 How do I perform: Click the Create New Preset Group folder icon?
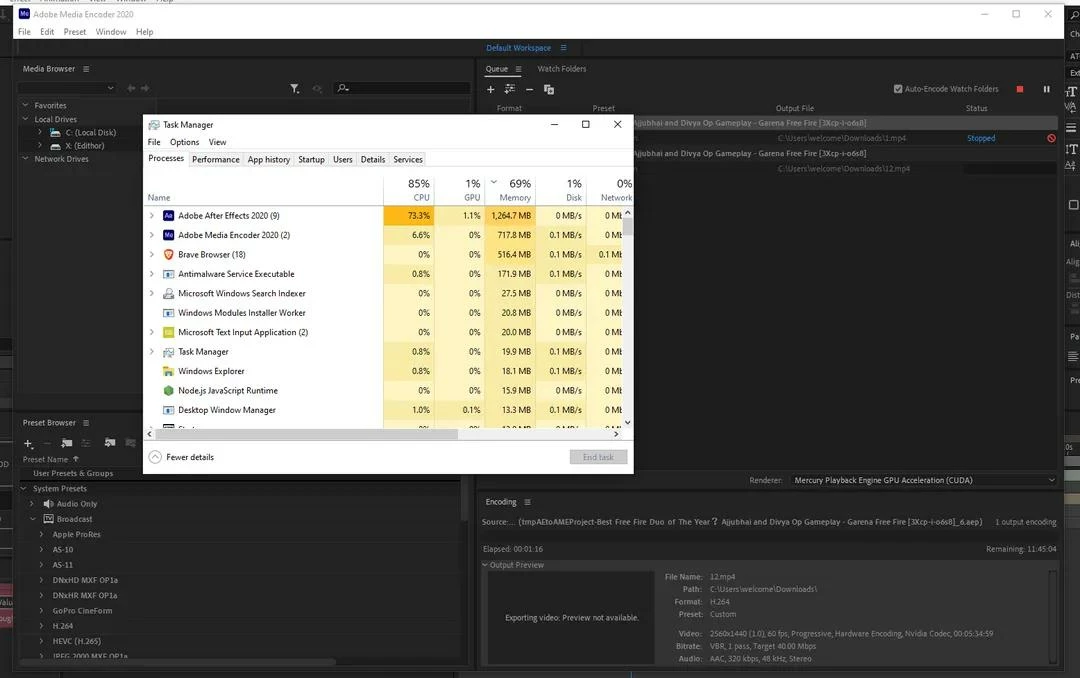(x=67, y=442)
